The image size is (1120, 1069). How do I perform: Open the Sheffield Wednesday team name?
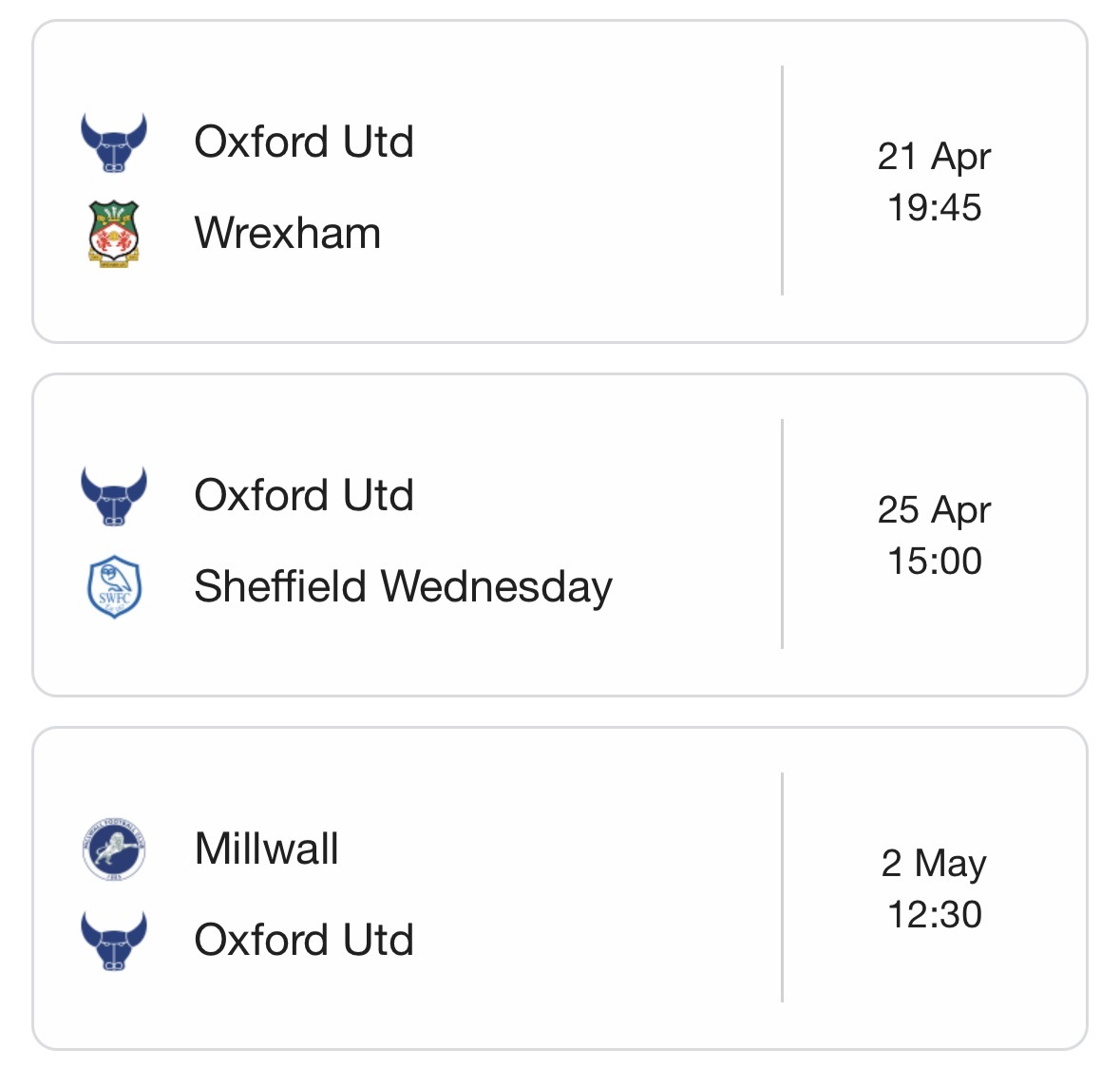click(403, 586)
